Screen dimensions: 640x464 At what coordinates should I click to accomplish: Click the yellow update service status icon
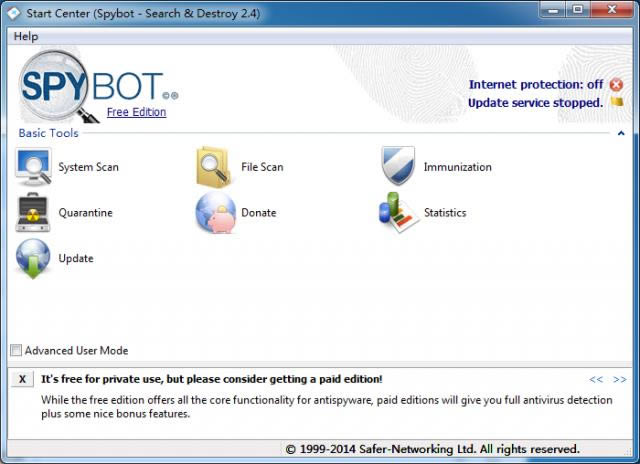click(617, 101)
